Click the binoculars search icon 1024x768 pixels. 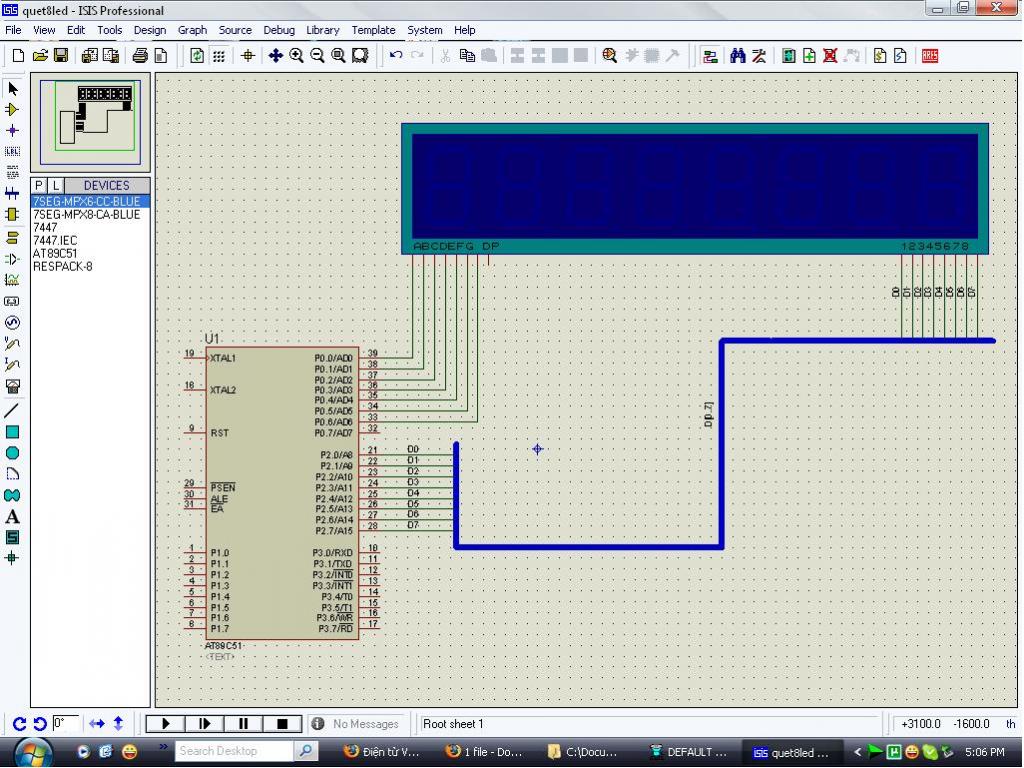point(738,56)
